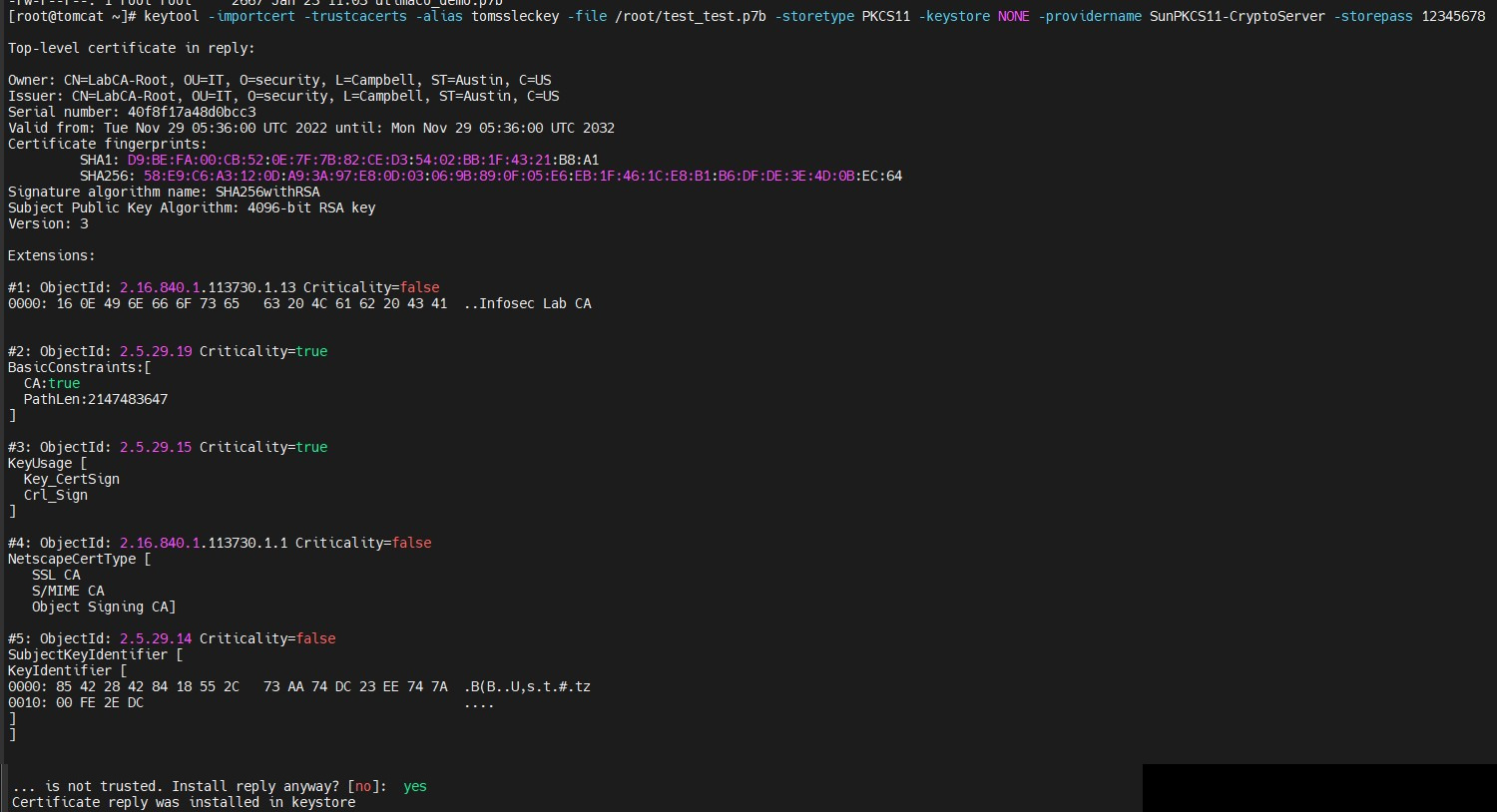Click the 'SubjectKeyIdentifier [' line
Image resolution: width=1497 pixels, height=812 pixels.
96,654
